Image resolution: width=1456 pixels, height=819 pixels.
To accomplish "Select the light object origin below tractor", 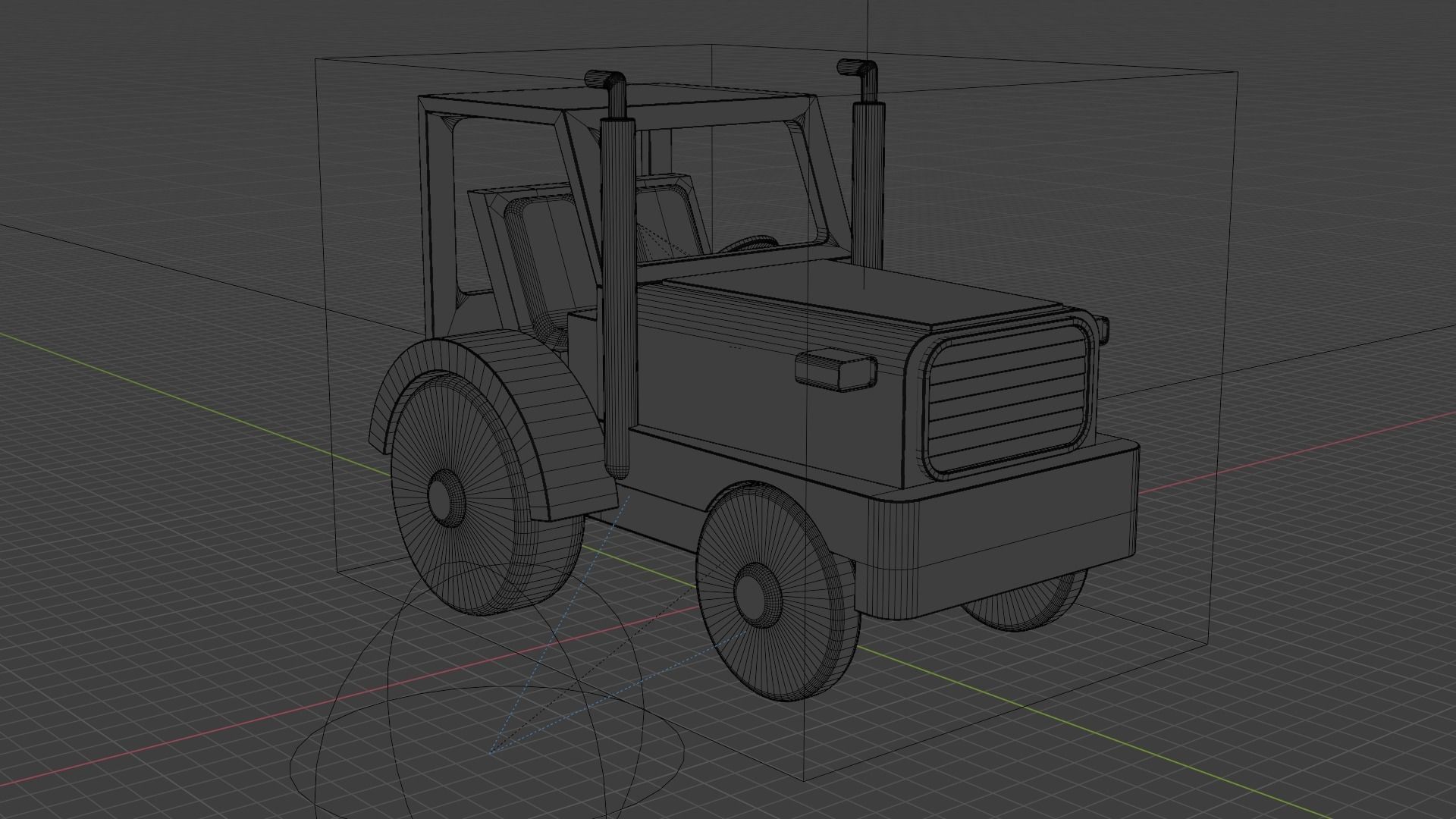I will (491, 752).
